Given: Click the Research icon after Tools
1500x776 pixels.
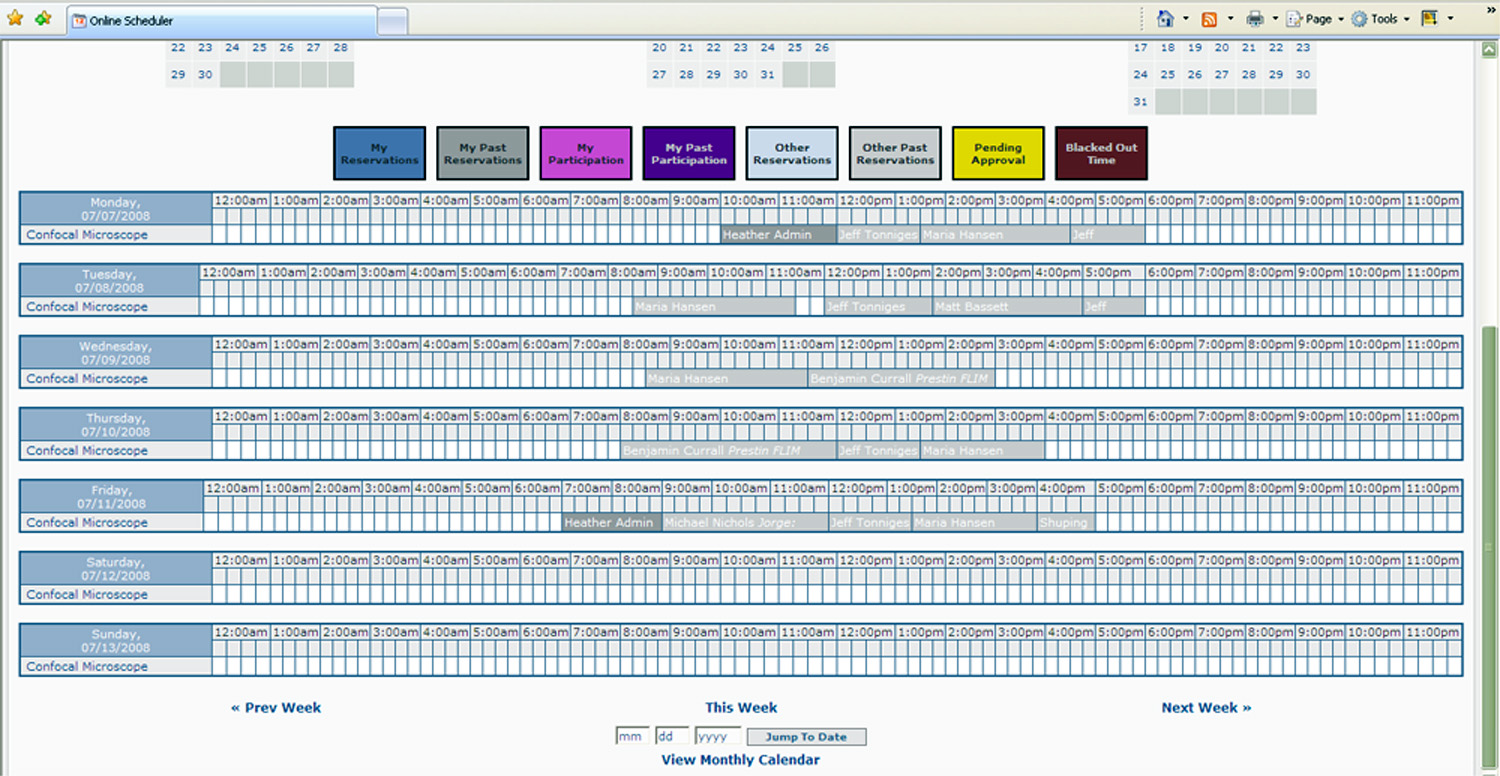Looking at the screenshot, I should pyautogui.click(x=1430, y=19).
